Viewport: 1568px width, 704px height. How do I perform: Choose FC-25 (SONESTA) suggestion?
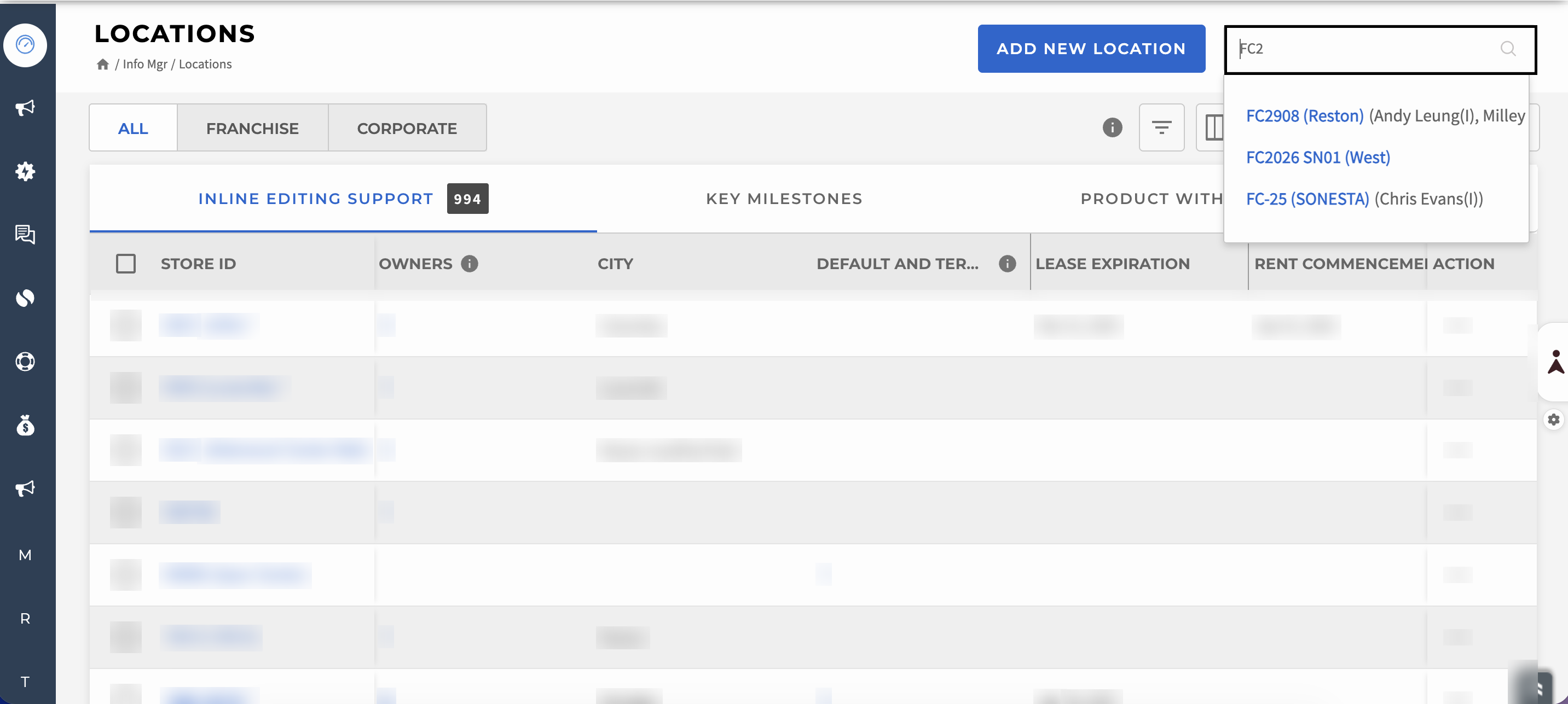[1307, 199]
